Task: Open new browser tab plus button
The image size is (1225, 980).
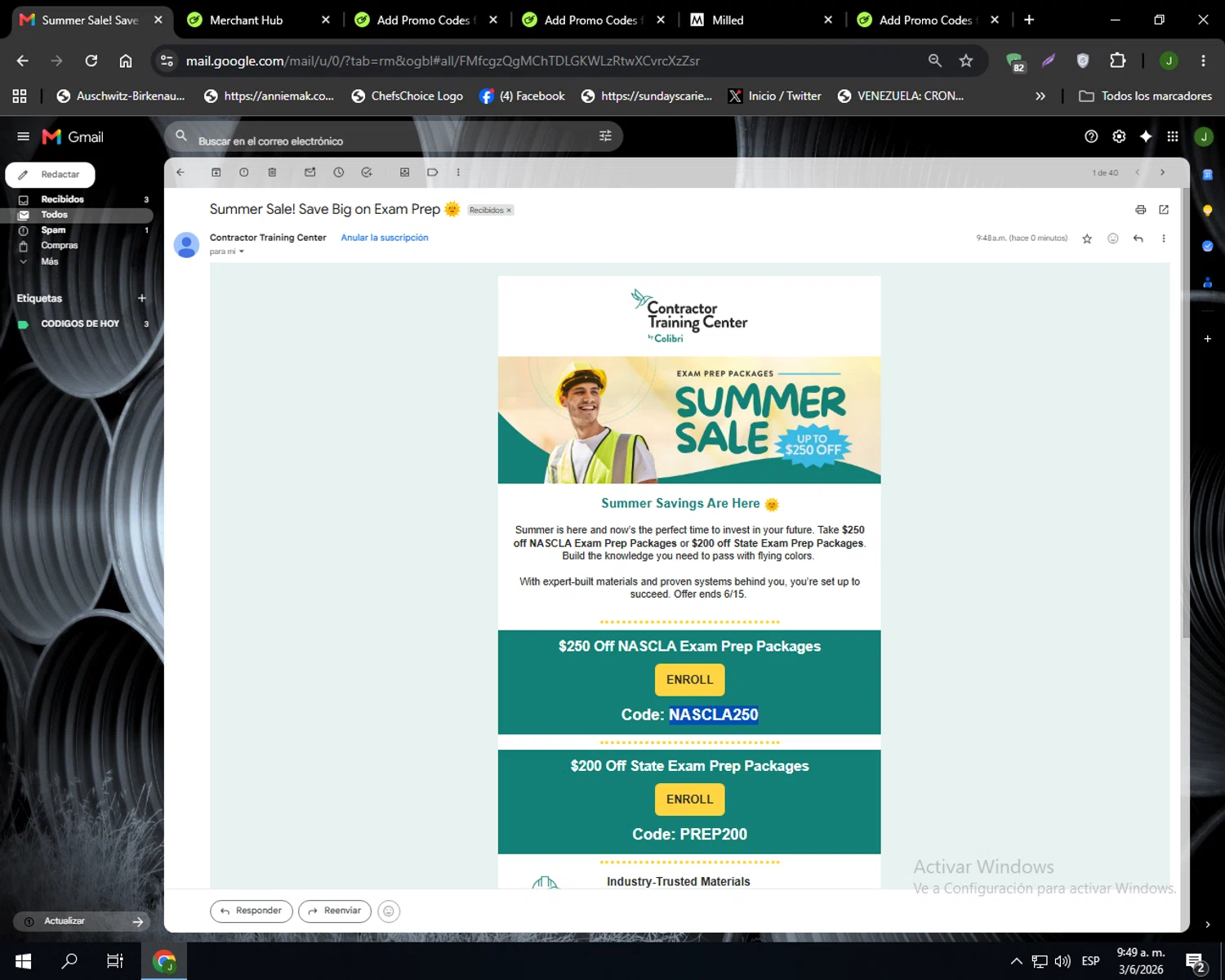Action: (1029, 20)
